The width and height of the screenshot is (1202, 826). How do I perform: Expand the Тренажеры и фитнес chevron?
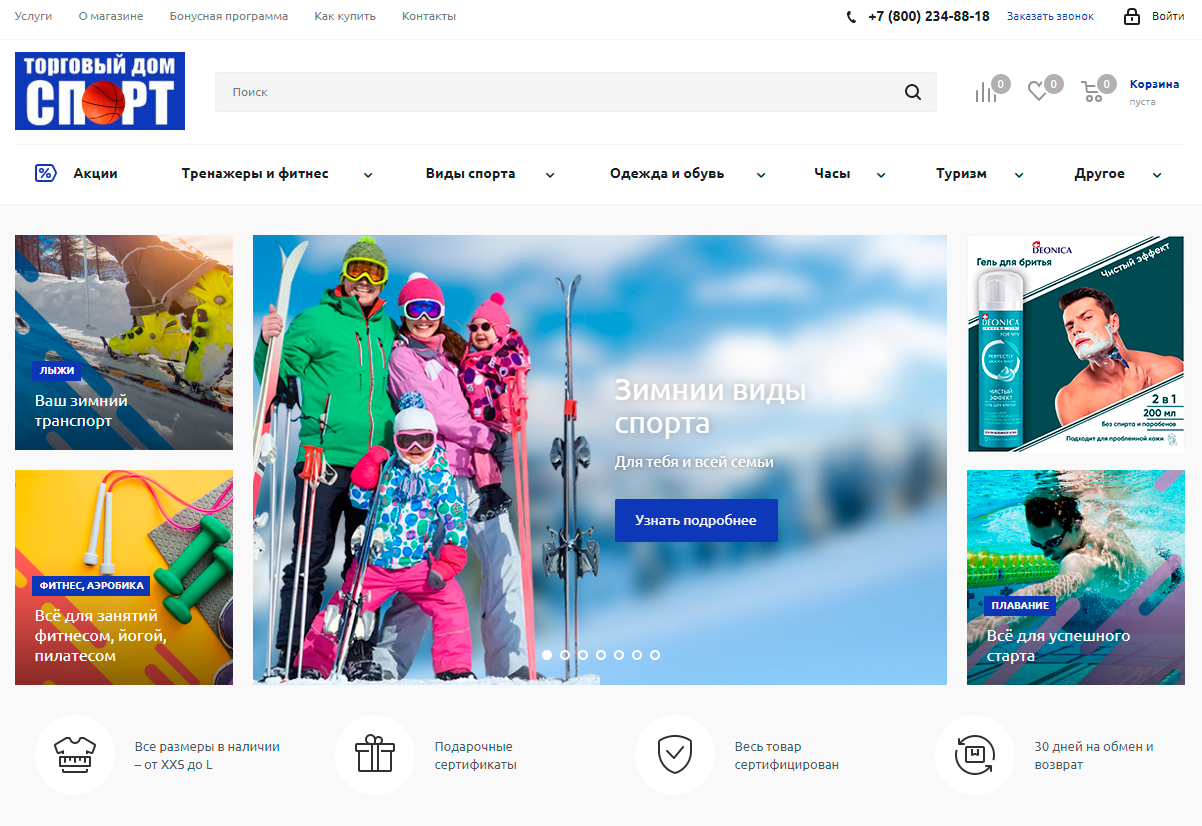click(368, 175)
